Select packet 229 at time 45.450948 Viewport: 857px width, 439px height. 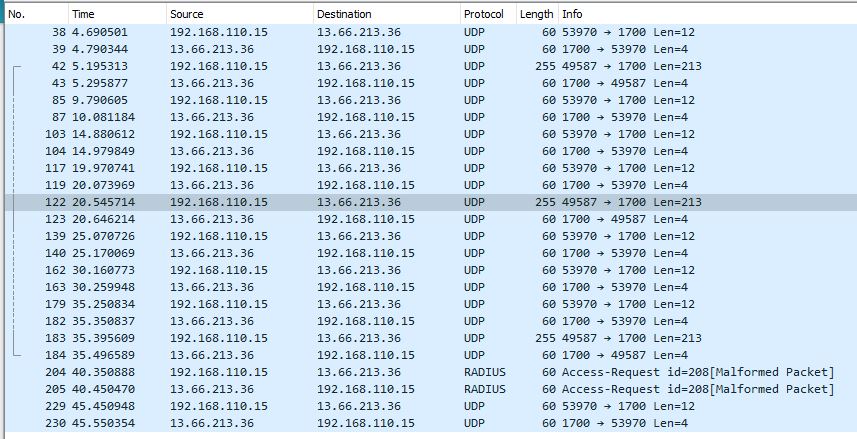coord(431,406)
